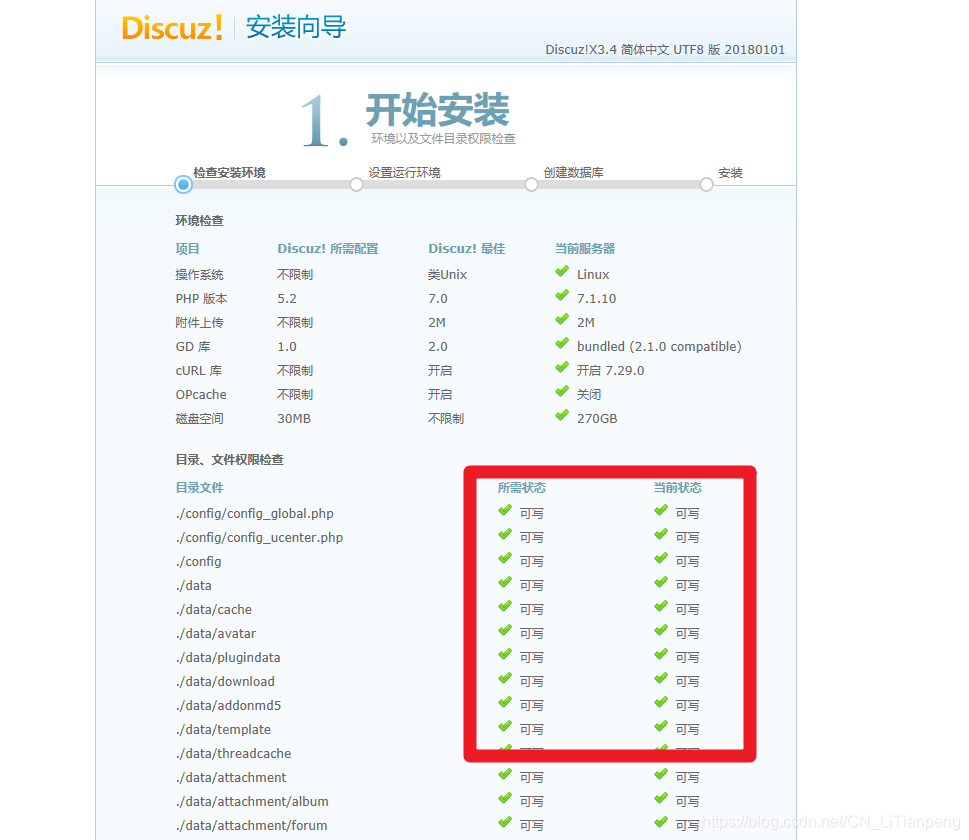Click the 环境以及文件目录权限检查 subtitle
The height and width of the screenshot is (840, 969).
443,138
